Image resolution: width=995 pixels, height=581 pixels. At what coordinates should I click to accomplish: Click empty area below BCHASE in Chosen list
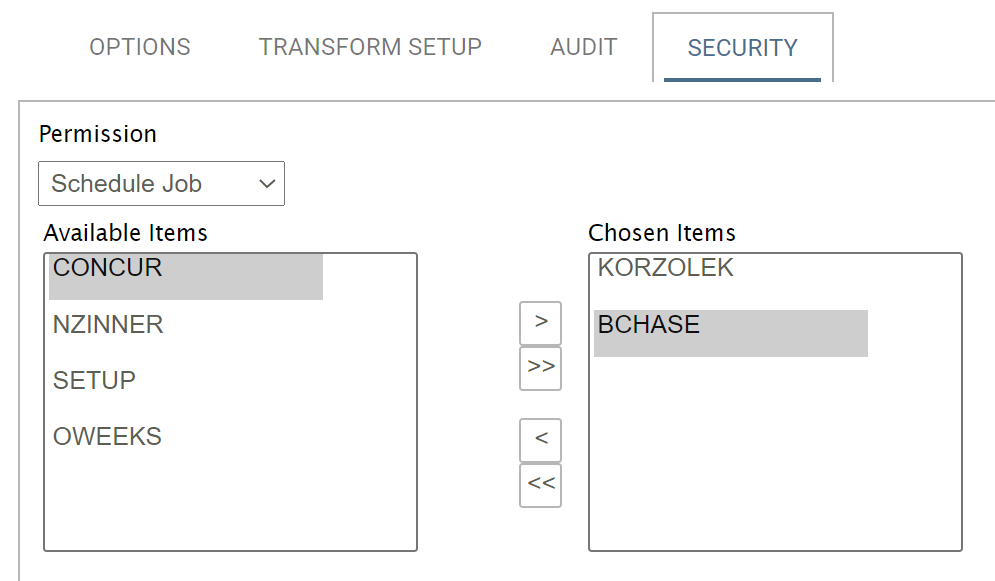[775, 460]
